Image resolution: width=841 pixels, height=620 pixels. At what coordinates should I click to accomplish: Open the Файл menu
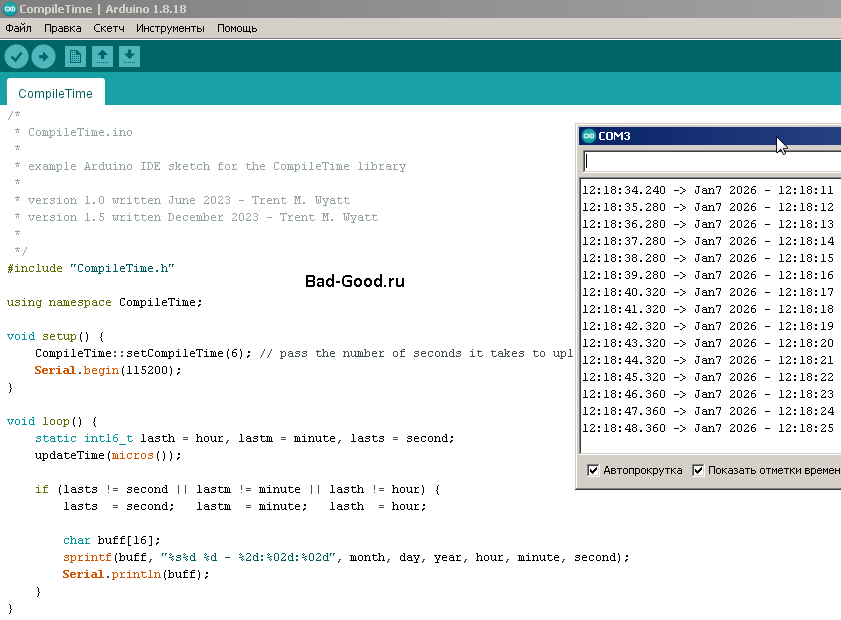[18, 28]
